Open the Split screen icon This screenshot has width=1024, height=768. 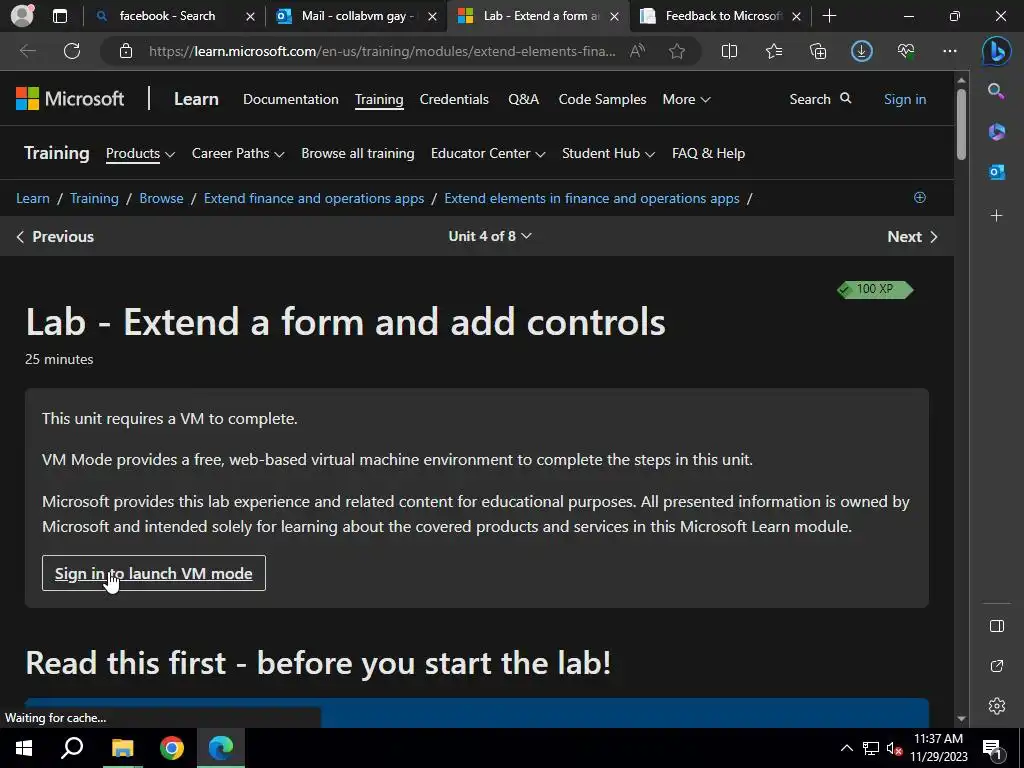click(x=729, y=51)
